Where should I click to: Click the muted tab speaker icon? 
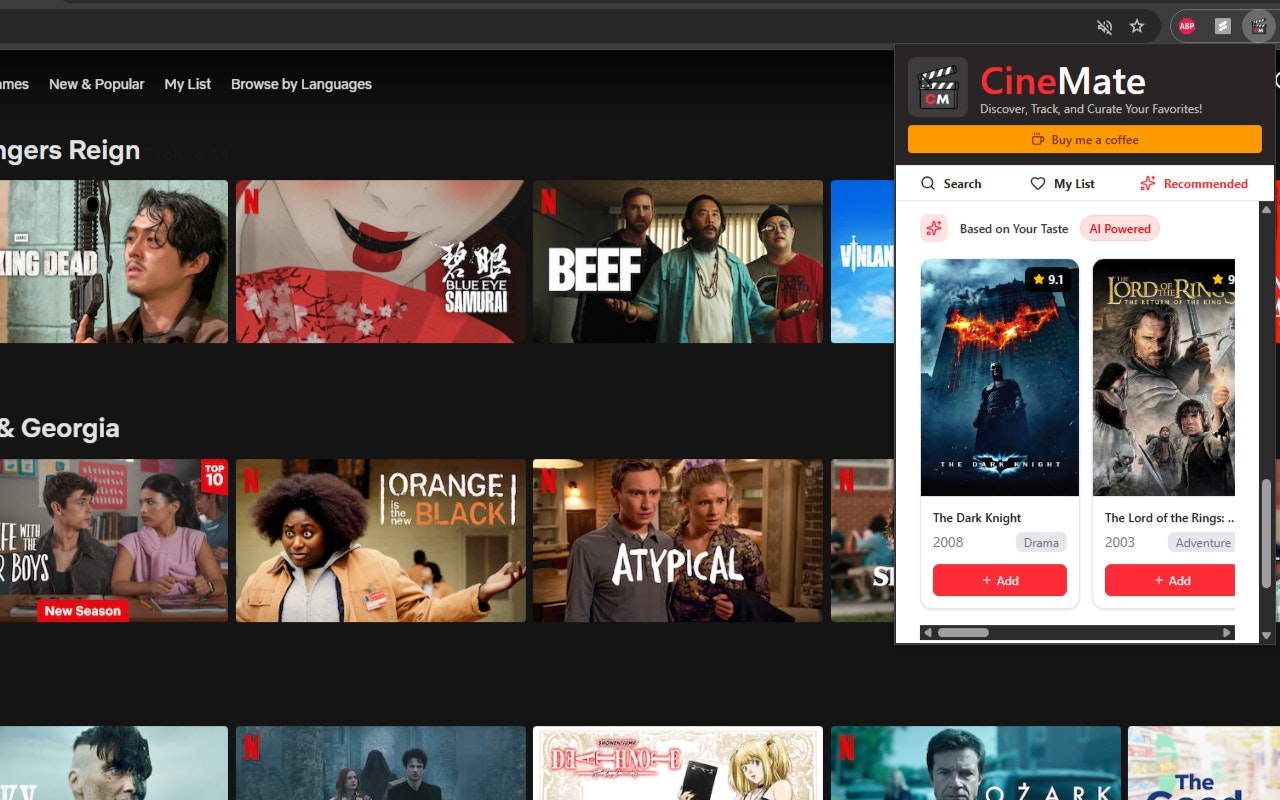[x=1104, y=27]
